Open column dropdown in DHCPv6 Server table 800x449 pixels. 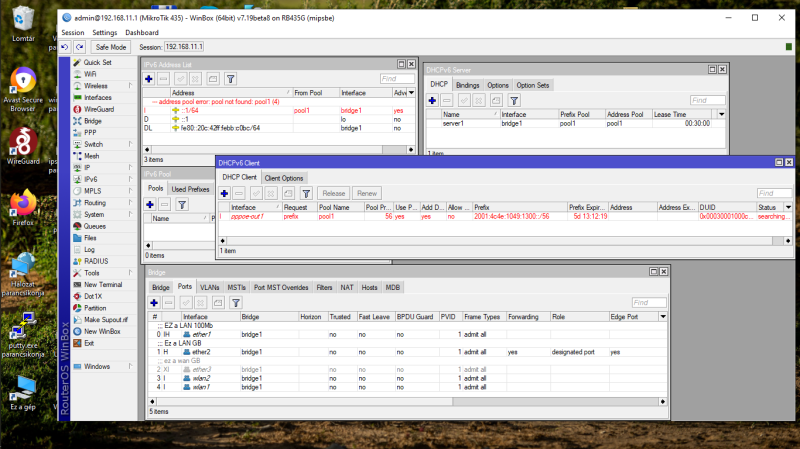tap(721, 114)
